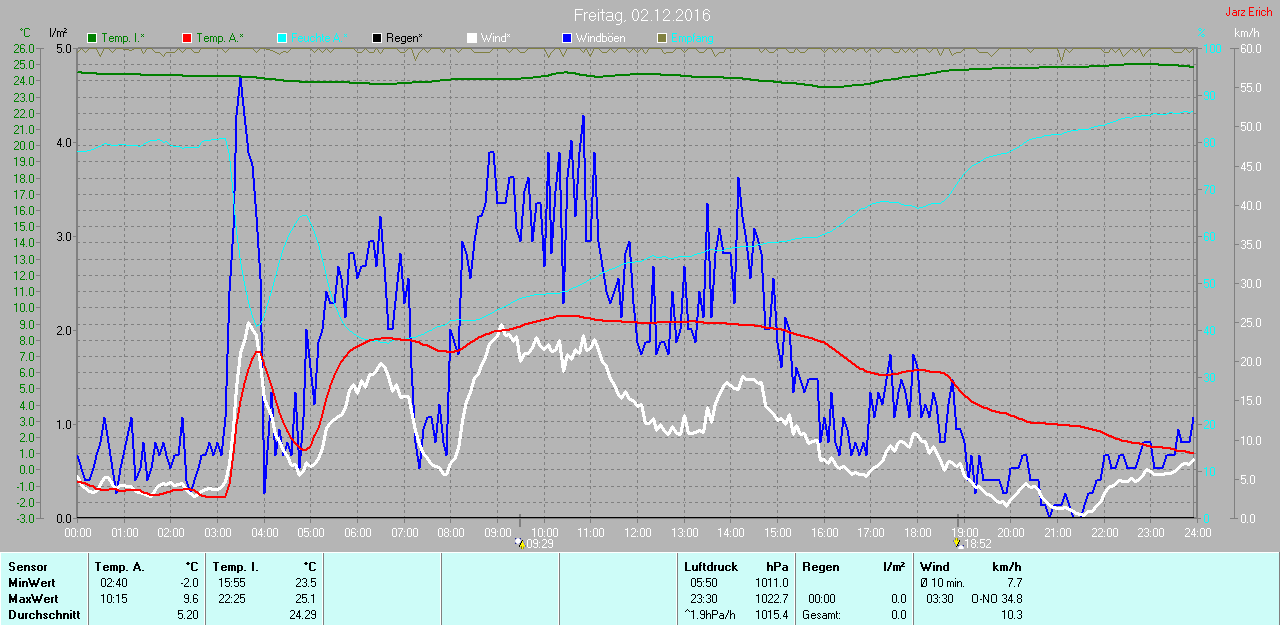Click the Jarz Erich author text
Image resolution: width=1280 pixels, height=625 pixels.
pyautogui.click(x=1248, y=12)
